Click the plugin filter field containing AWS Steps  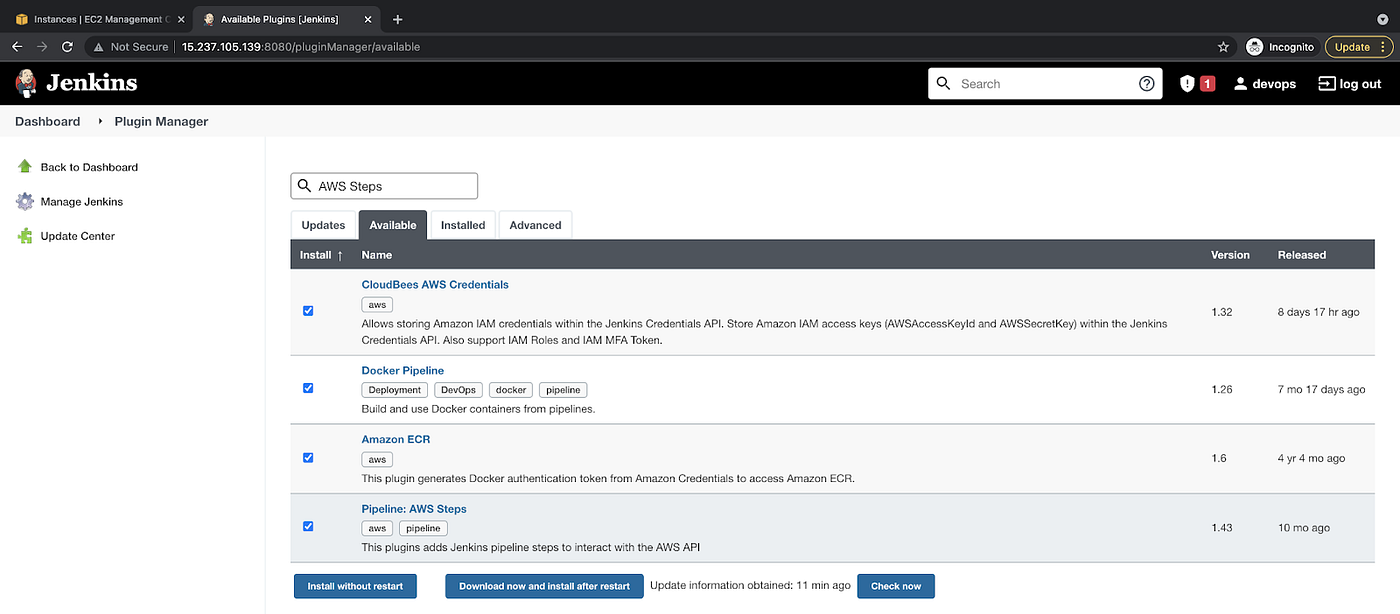coord(384,186)
